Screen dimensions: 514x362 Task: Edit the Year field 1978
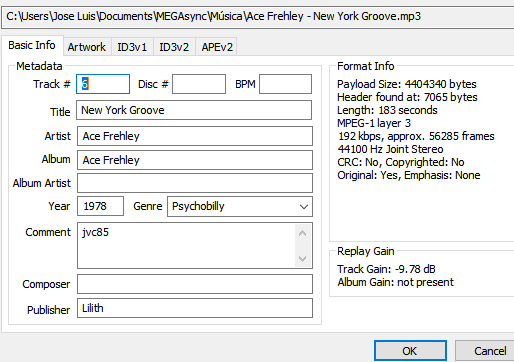coord(100,206)
